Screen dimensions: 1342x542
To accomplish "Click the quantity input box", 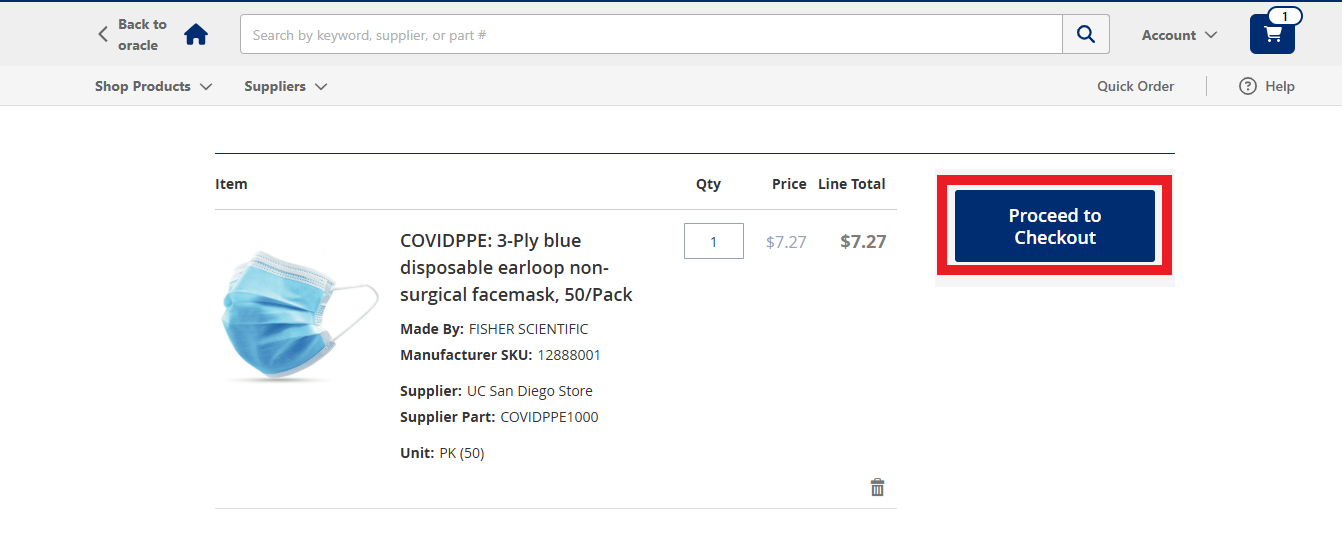I will coord(713,241).
